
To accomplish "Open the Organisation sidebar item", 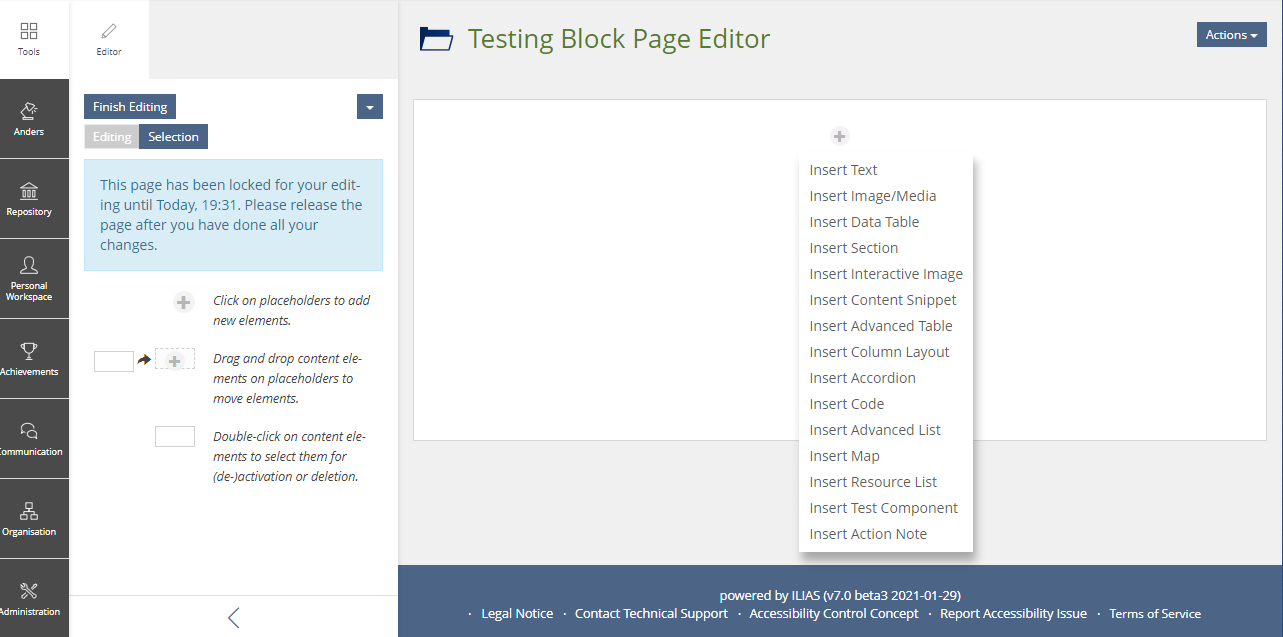I will pyautogui.click(x=29, y=519).
